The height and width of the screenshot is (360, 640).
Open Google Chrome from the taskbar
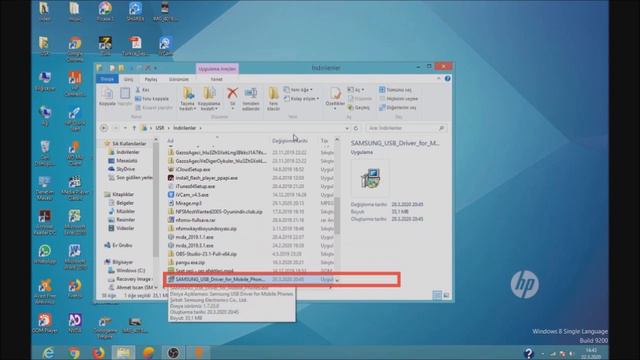click(x=74, y=352)
